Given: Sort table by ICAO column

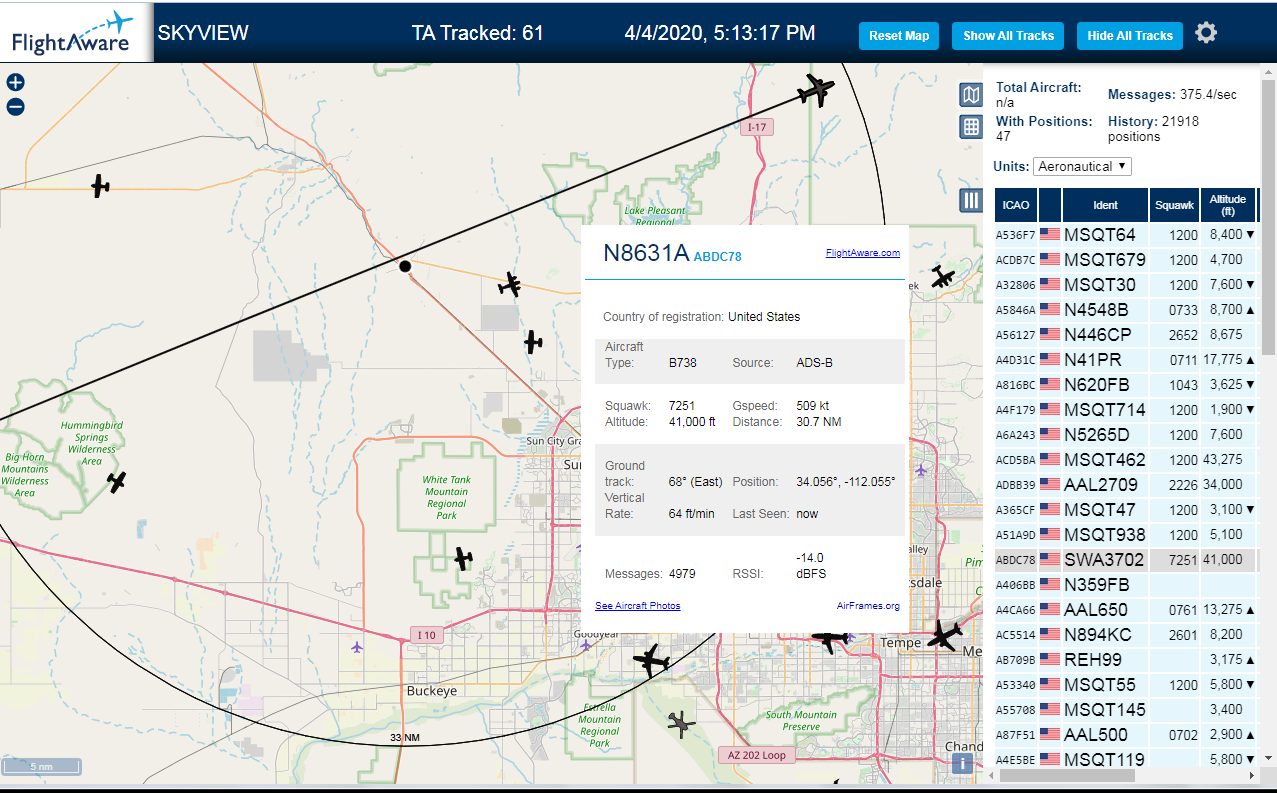Looking at the screenshot, I should coord(1016,205).
